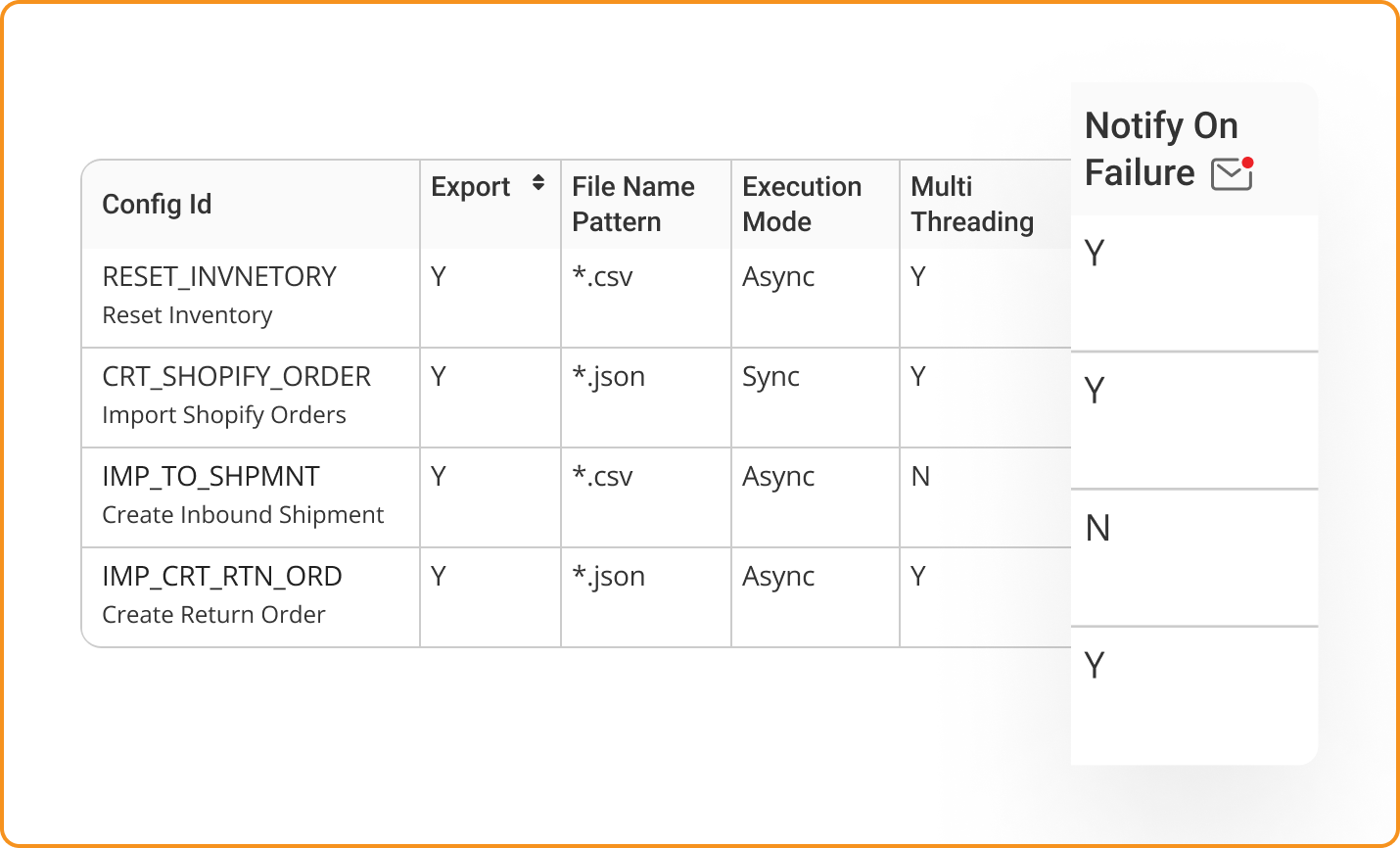Click the N multi threading value for IMP_TO_SHPMNT
Image resolution: width=1400 pixels, height=848 pixels.
click(920, 477)
